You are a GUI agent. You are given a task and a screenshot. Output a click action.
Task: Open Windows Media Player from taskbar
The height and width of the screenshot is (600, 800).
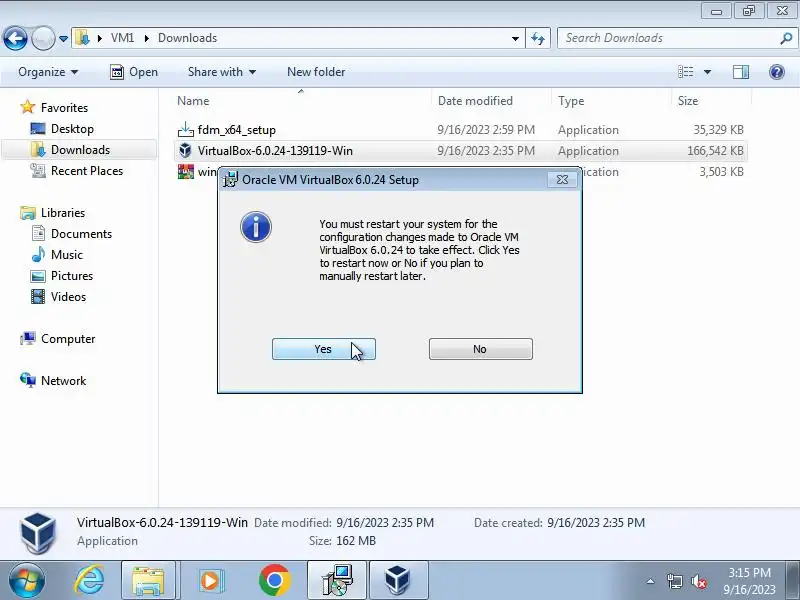coord(210,580)
